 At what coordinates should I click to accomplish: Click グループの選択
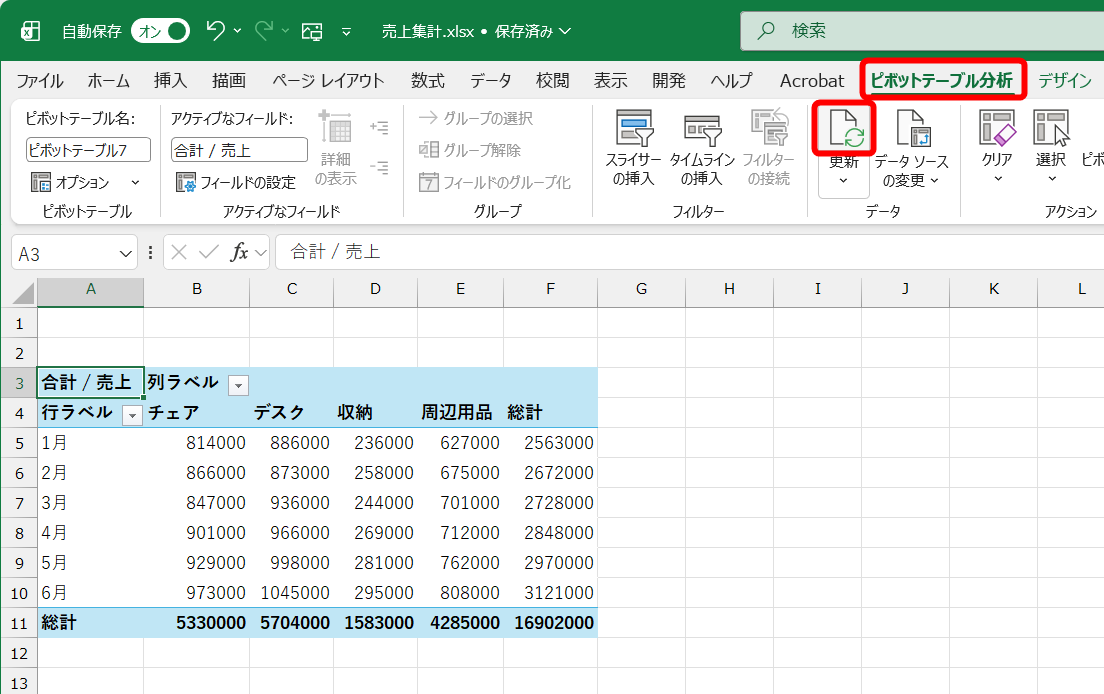pos(476,118)
